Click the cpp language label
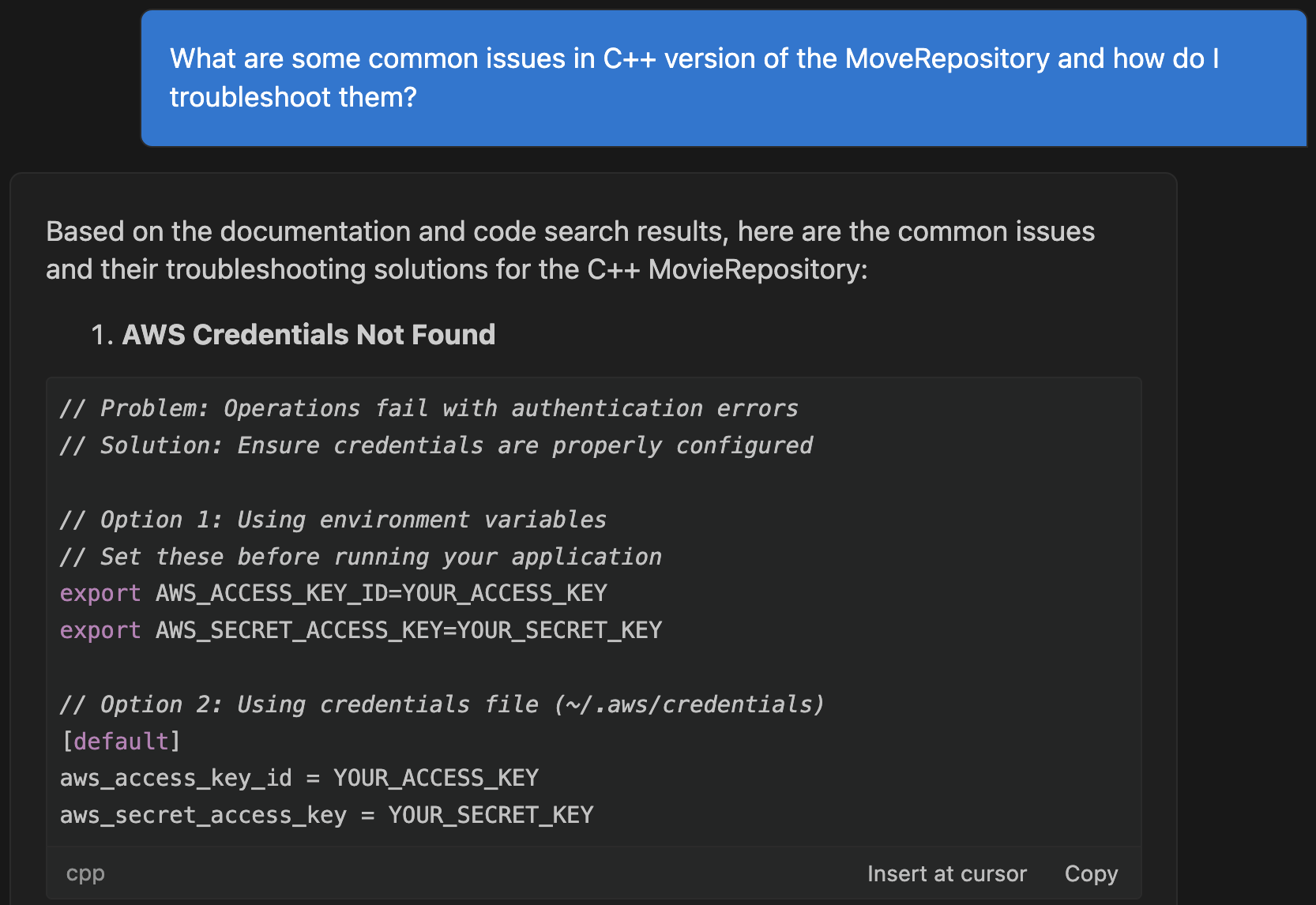 coord(85,873)
